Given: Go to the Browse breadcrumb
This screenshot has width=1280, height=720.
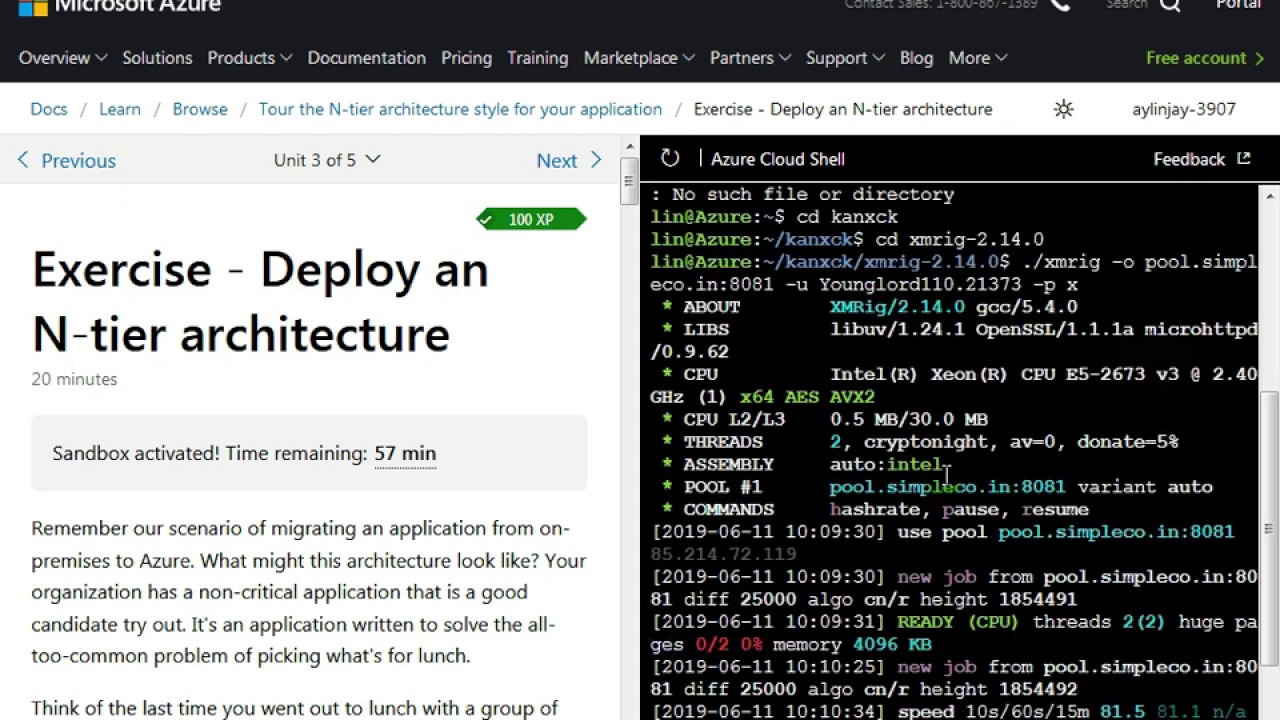Looking at the screenshot, I should 200,109.
